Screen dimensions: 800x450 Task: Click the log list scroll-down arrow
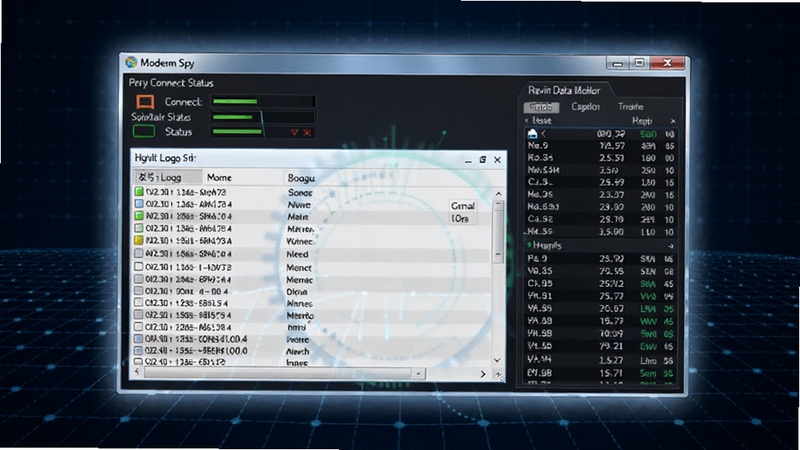(x=497, y=360)
